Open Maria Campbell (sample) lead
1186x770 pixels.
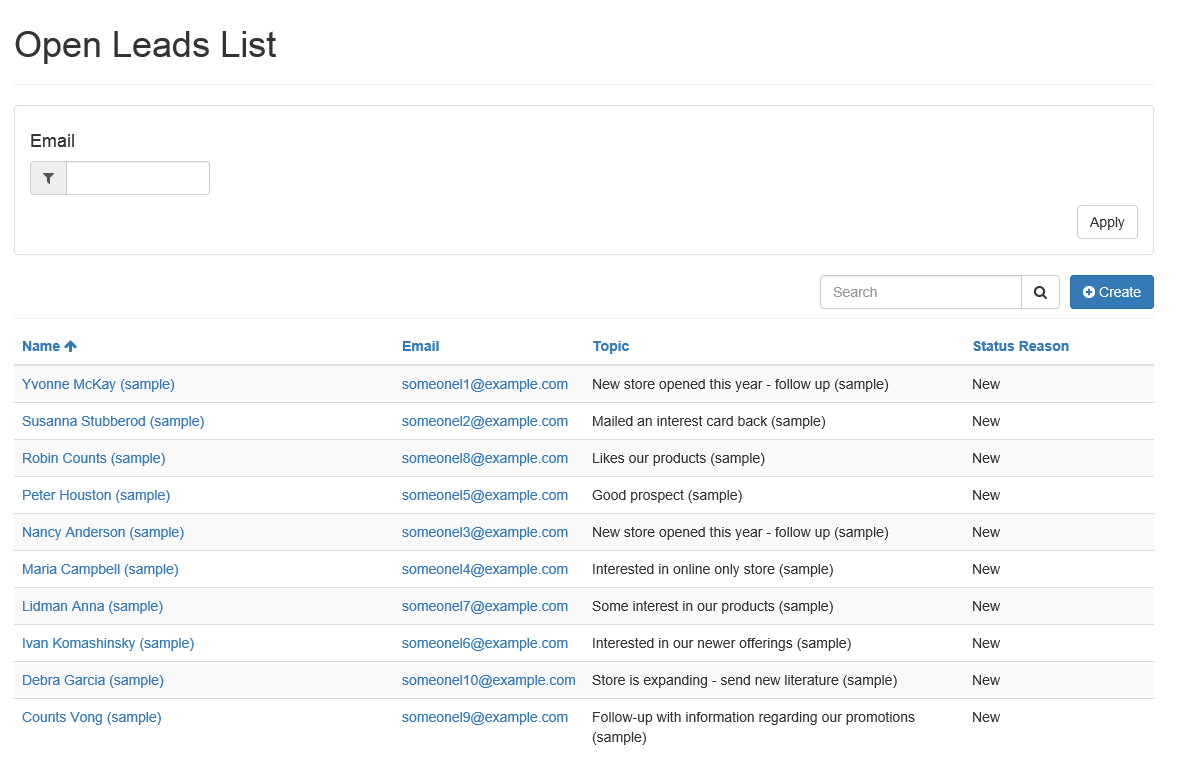[100, 570]
